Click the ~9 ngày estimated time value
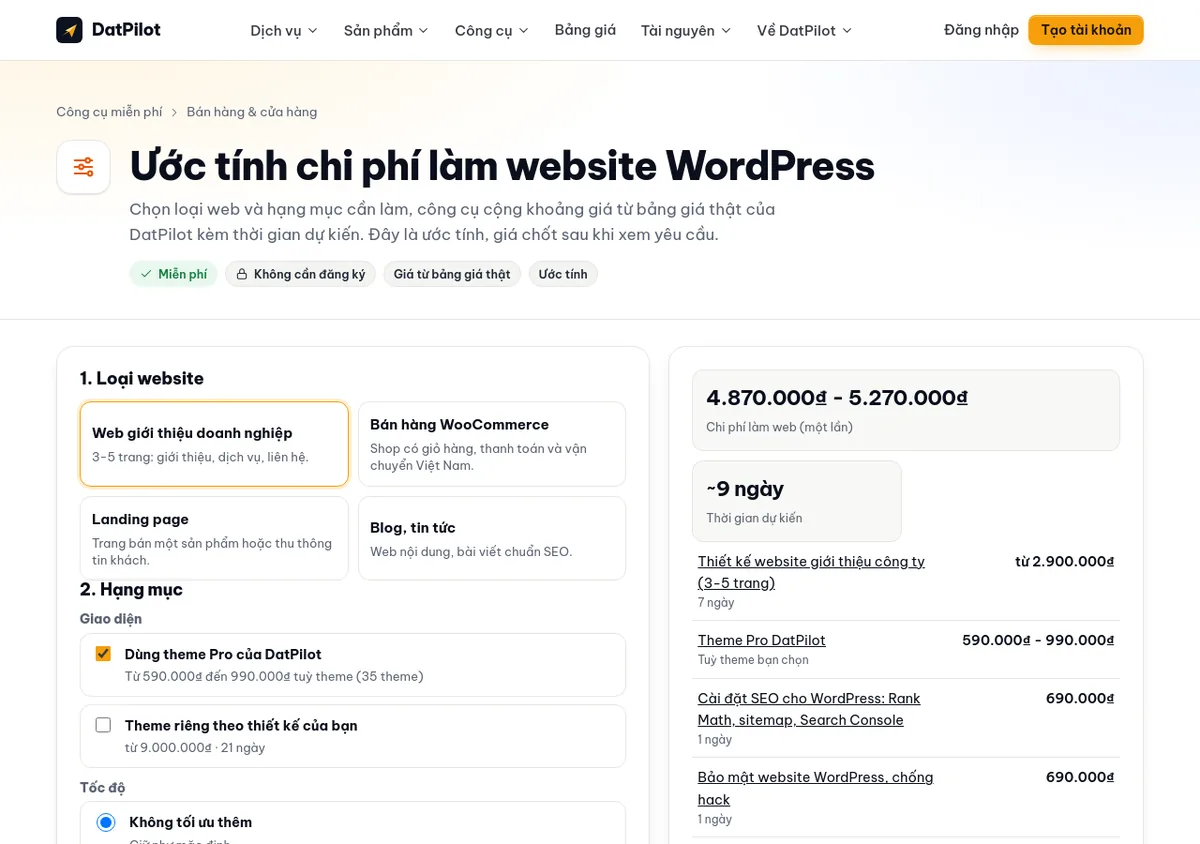 click(x=745, y=489)
